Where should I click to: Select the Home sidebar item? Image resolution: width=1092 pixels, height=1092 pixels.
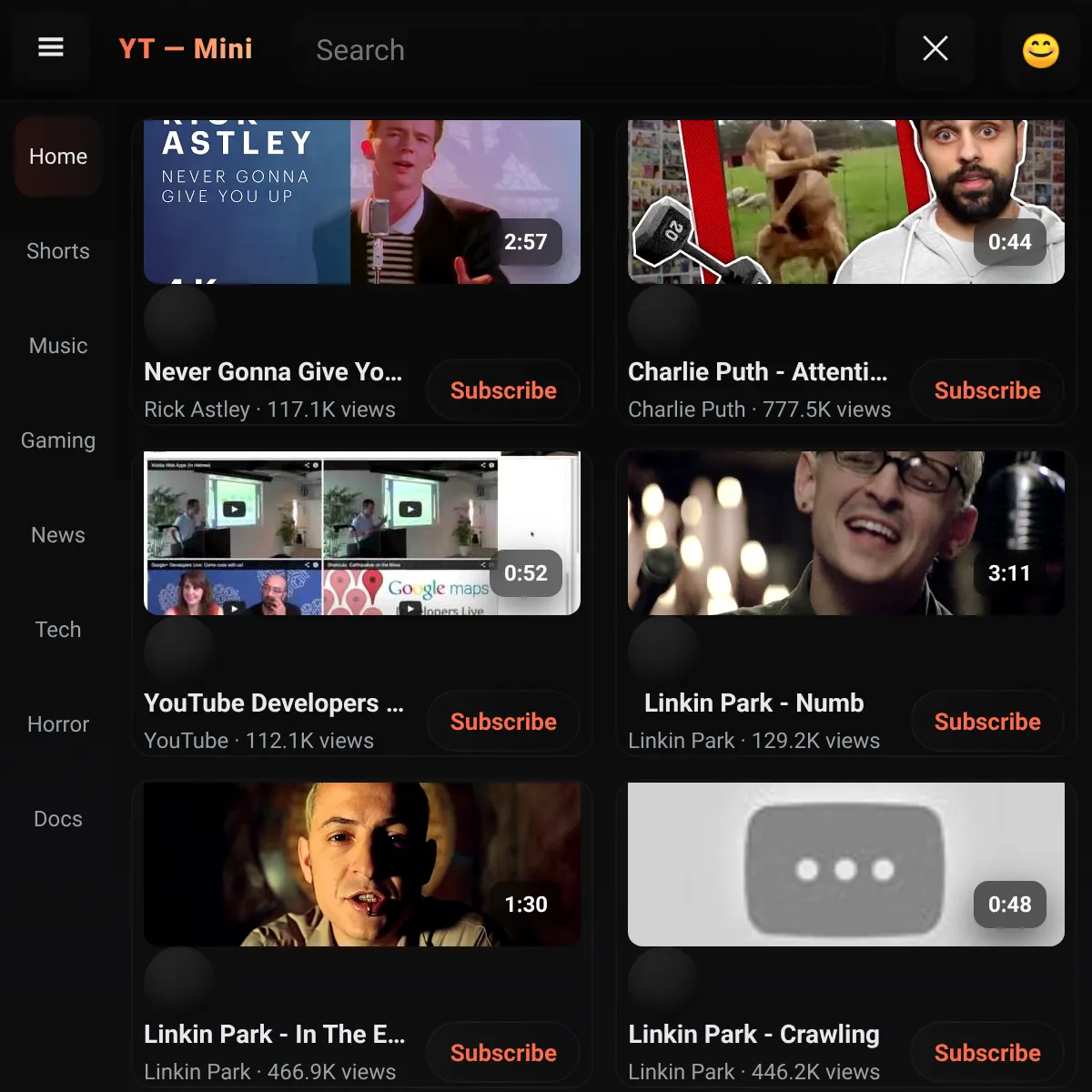(x=58, y=157)
